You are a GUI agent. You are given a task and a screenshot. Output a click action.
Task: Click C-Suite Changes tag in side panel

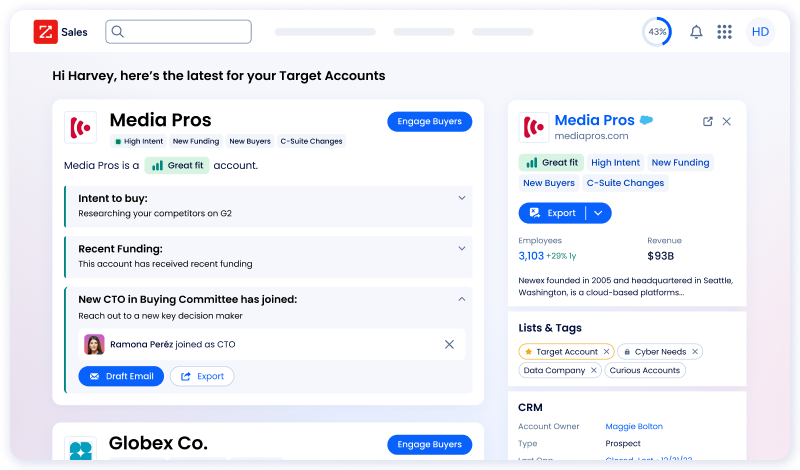626,183
